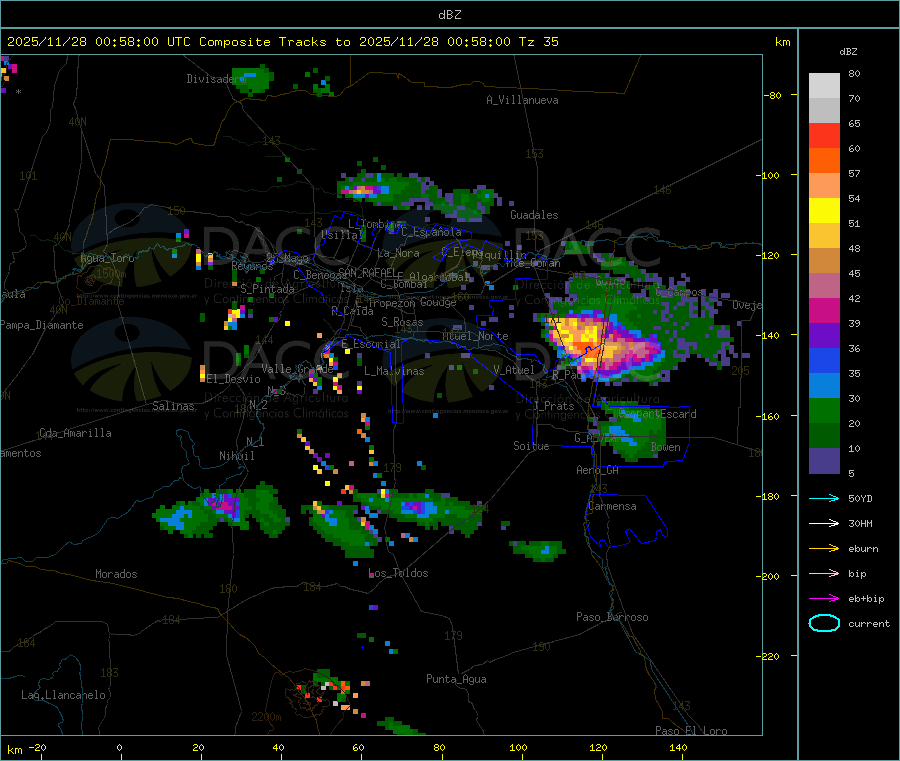The image size is (900, 761).
Task: Click the dBZ heading above color scale
Action: pos(848,52)
